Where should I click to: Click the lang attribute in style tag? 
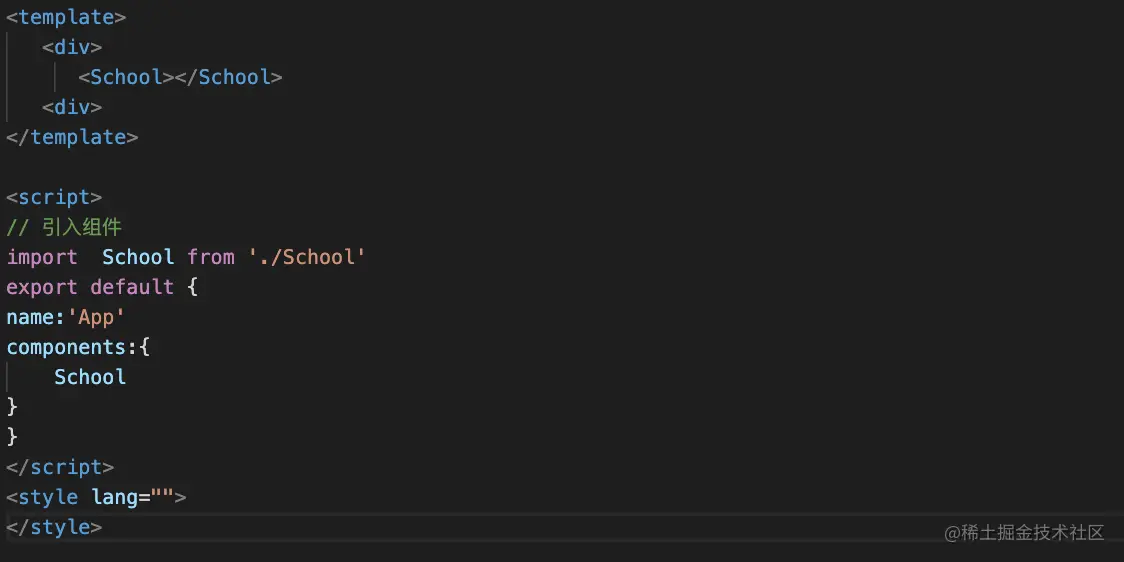[x=114, y=497]
